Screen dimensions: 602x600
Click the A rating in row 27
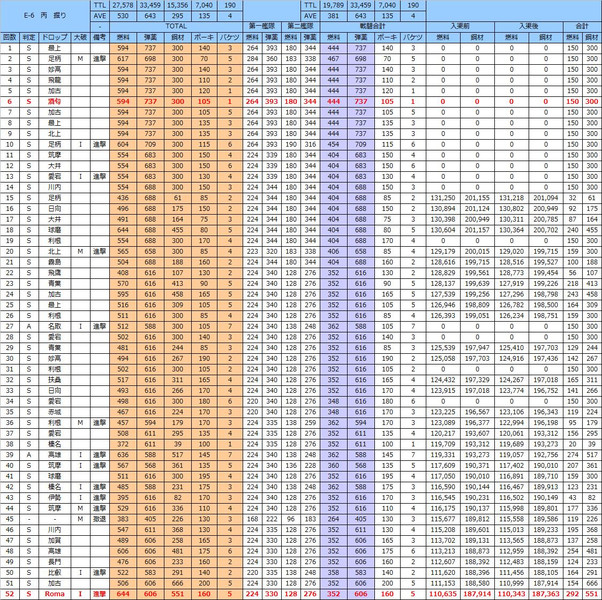click(29, 327)
